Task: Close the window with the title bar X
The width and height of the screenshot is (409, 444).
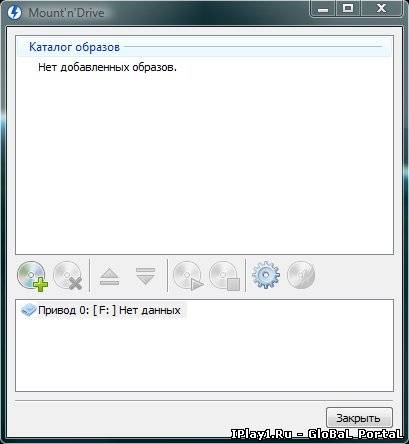Action: (381, 9)
